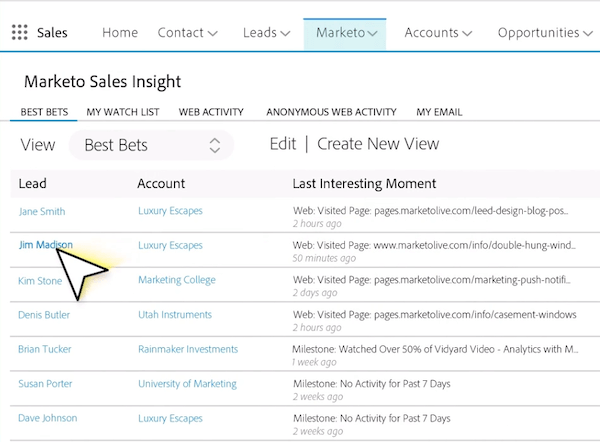Open lead Dave Johnson
Screen dimensions: 600x442
(x=47, y=418)
